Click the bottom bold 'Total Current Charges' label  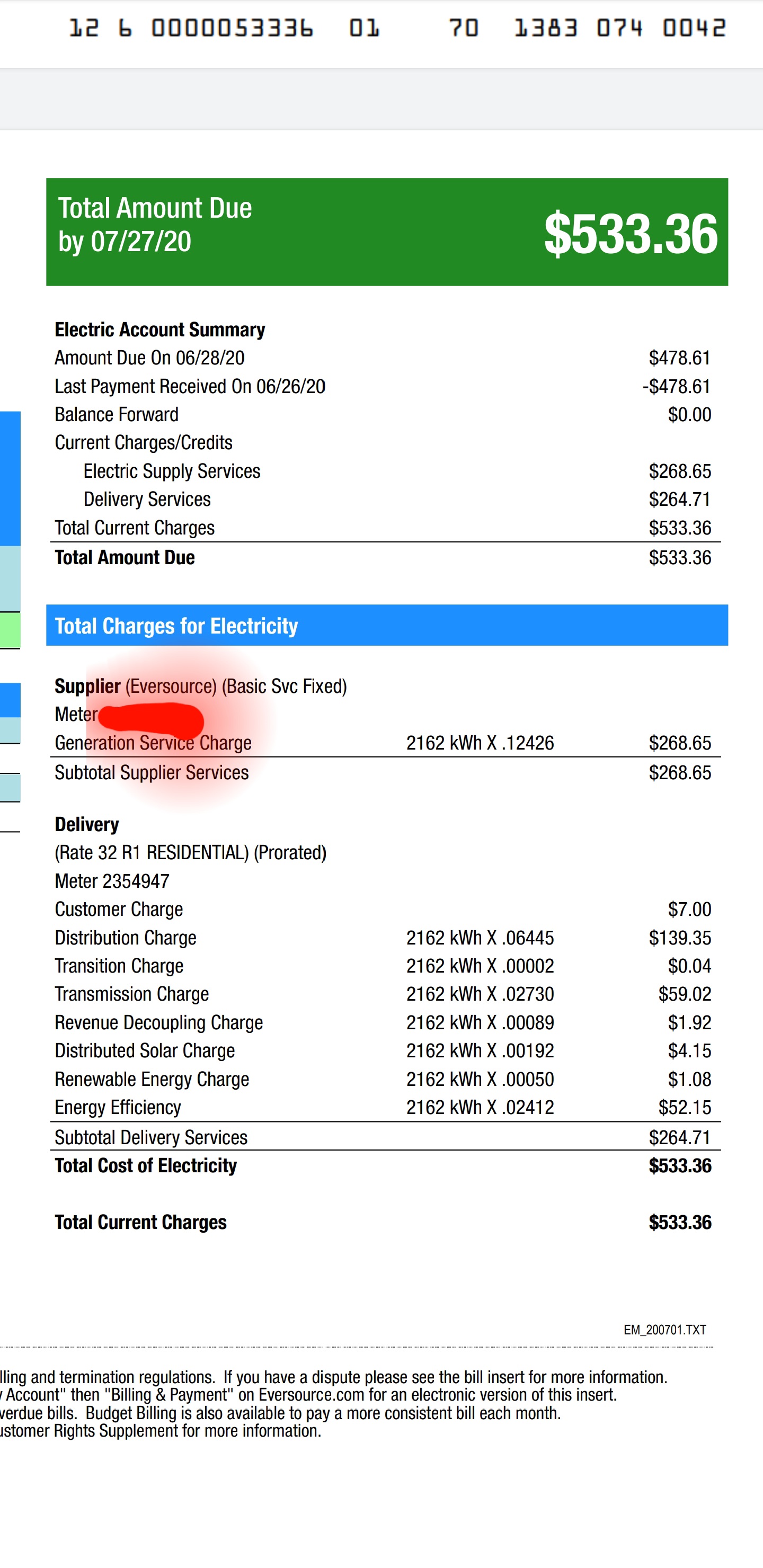140,1222
